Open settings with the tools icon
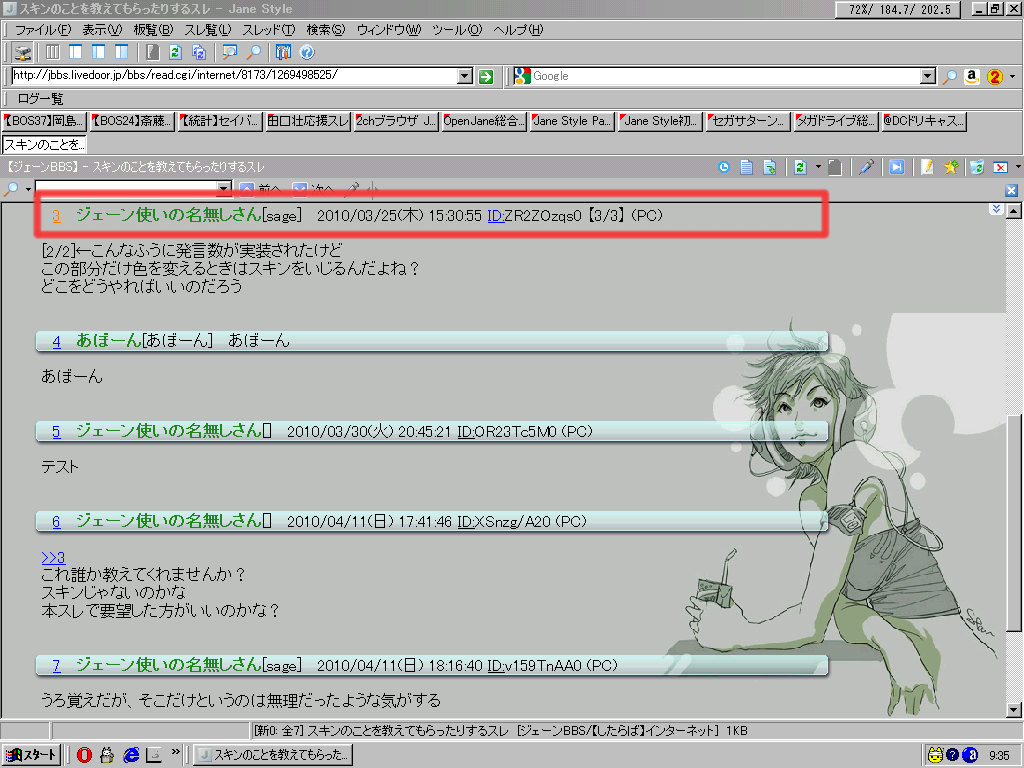 (x=283, y=52)
